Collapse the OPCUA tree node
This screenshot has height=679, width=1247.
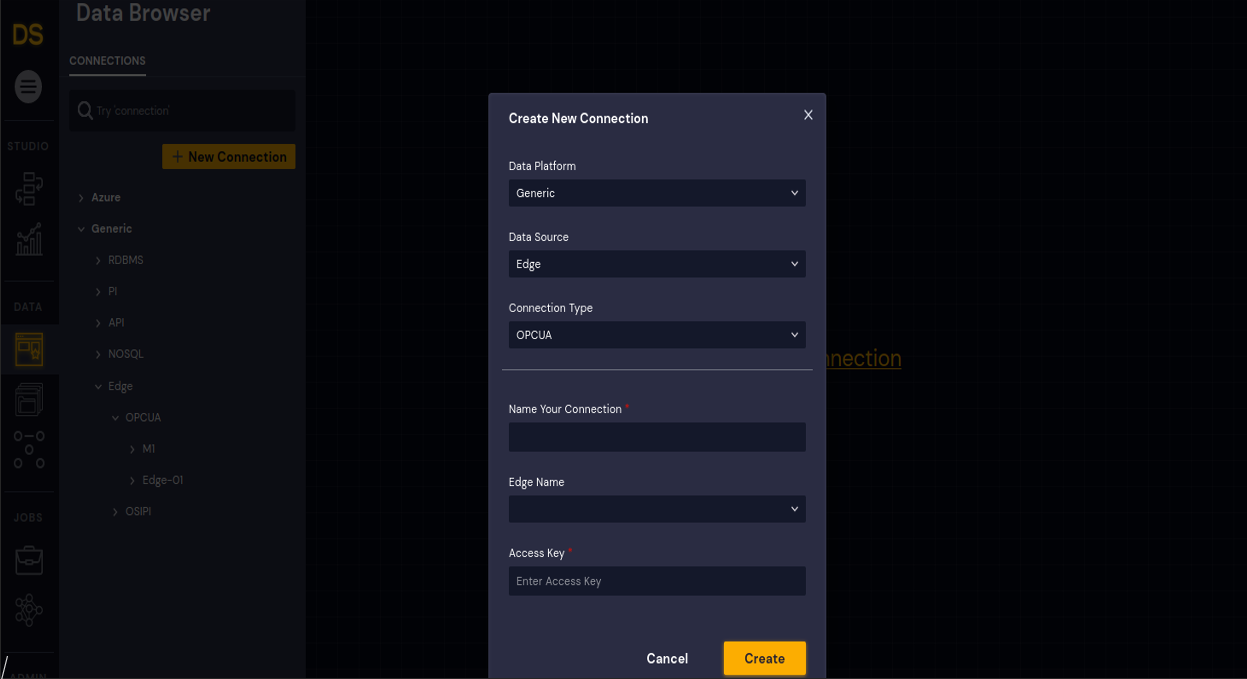tap(115, 418)
